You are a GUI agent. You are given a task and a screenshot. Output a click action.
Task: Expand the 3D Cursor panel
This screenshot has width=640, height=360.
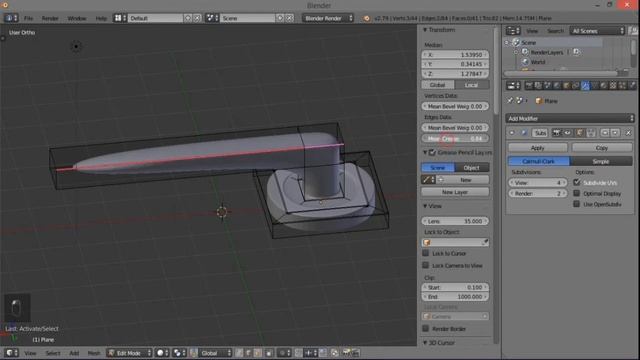point(425,343)
